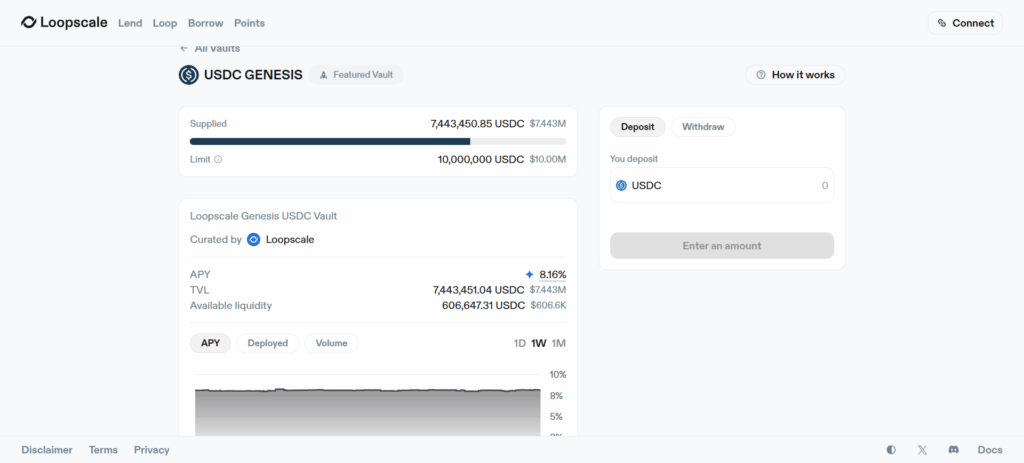Click the USDC deposit amount field
This screenshot has height=463, width=1024.
click(x=722, y=185)
